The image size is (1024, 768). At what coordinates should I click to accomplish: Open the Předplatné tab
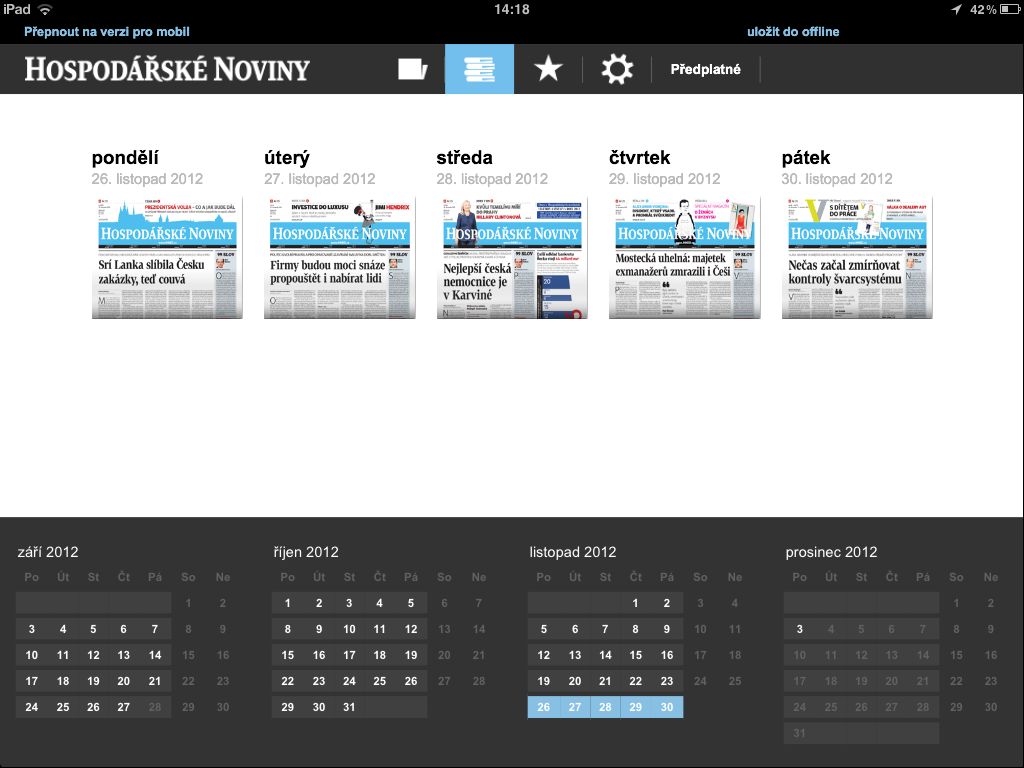click(705, 70)
